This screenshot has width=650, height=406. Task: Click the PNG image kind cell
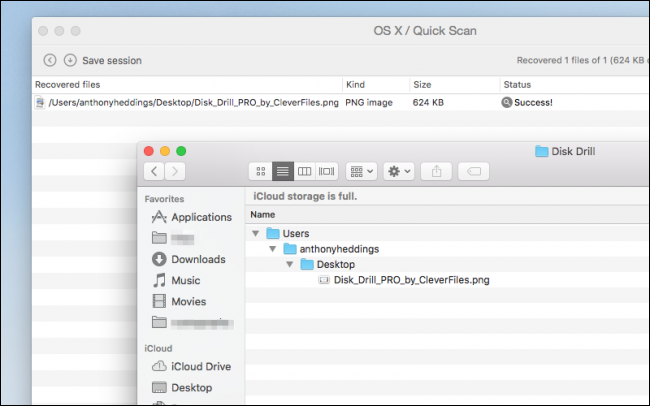coord(369,102)
